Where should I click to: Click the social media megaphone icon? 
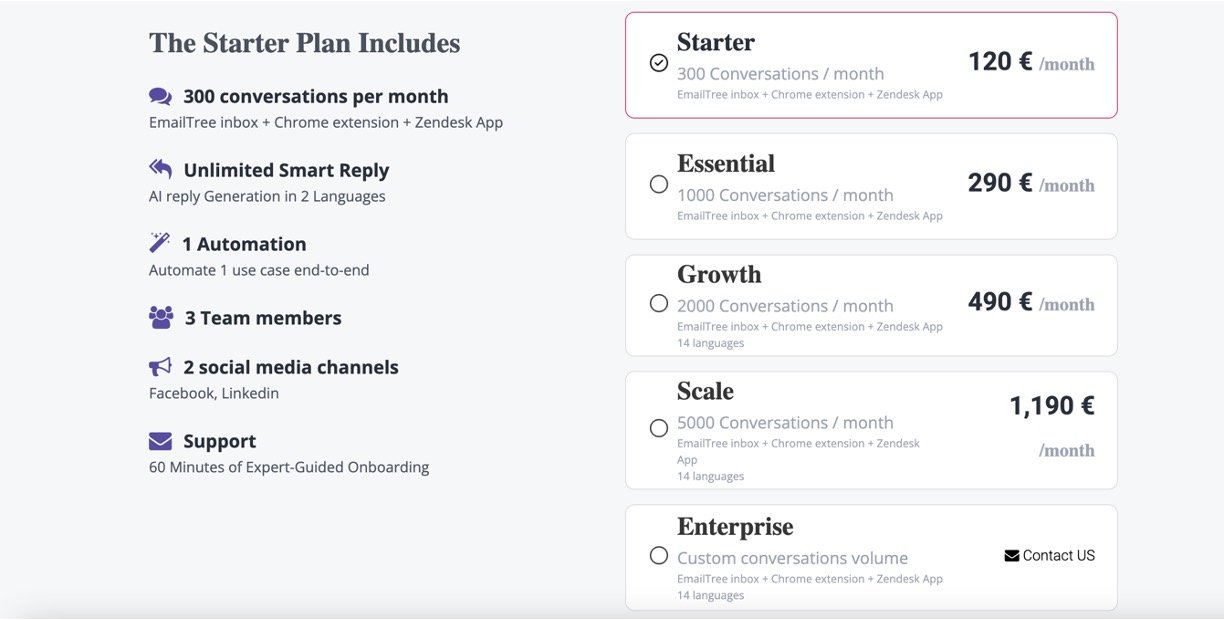tap(160, 367)
